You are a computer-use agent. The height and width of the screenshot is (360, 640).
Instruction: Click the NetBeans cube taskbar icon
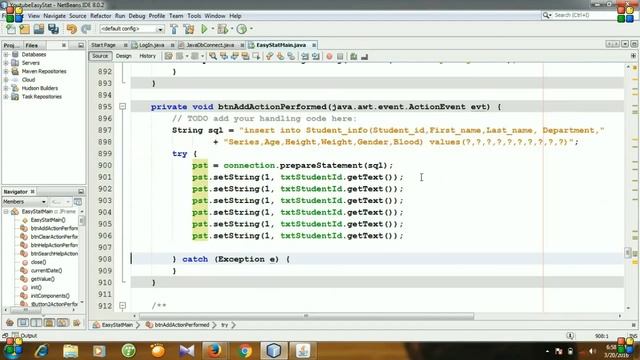click(274, 351)
